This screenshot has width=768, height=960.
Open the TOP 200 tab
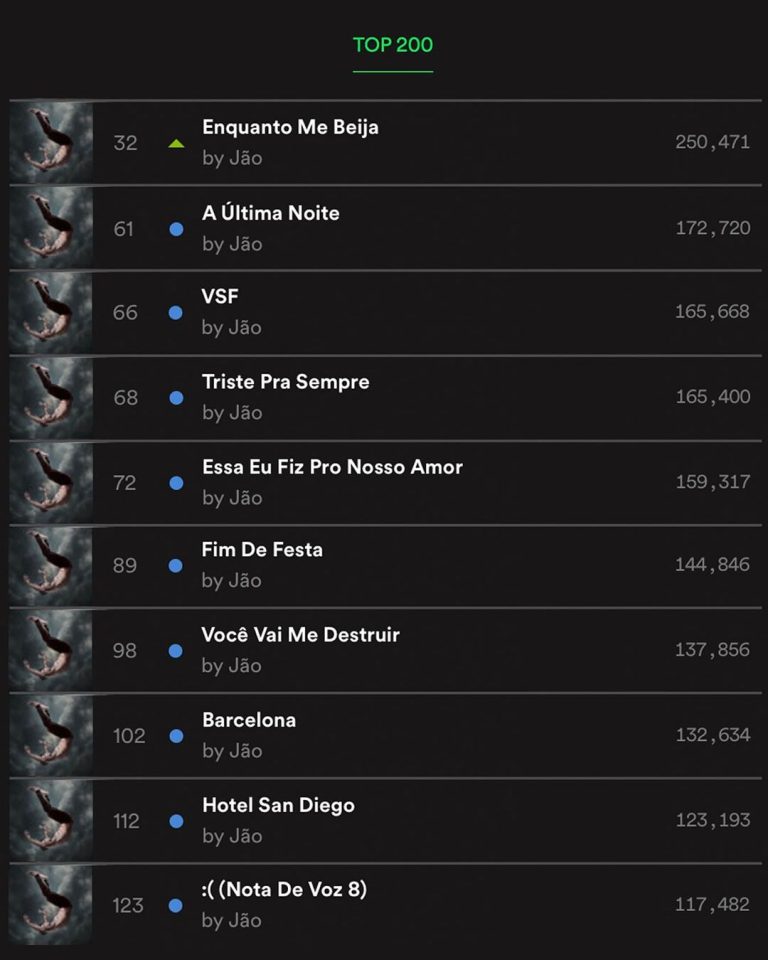393,45
